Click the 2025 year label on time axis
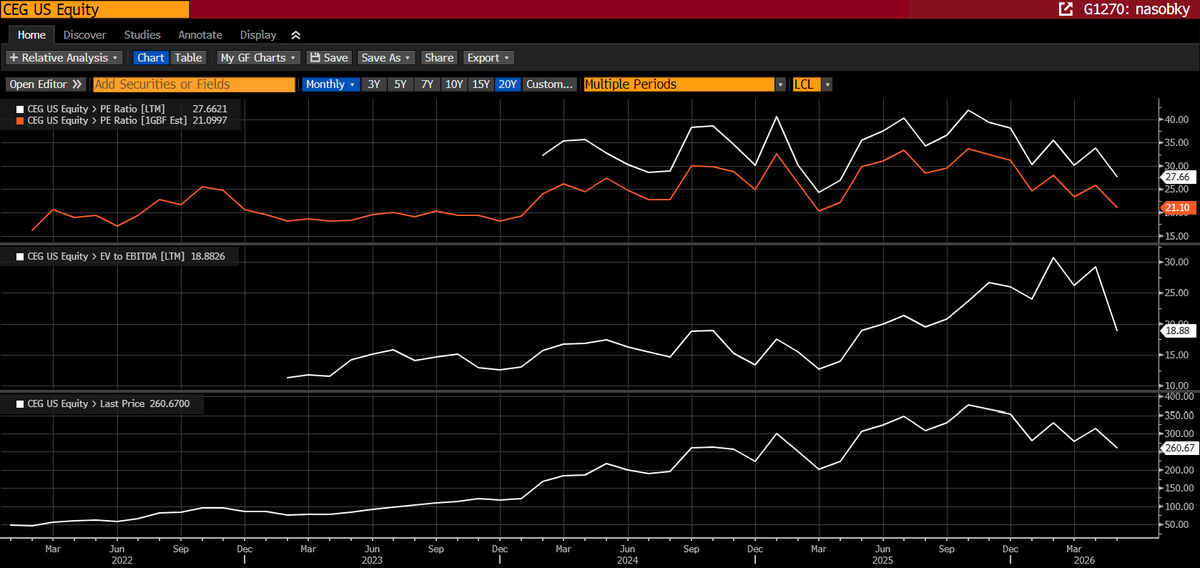Screen dimensions: 1200x568 click(883, 560)
